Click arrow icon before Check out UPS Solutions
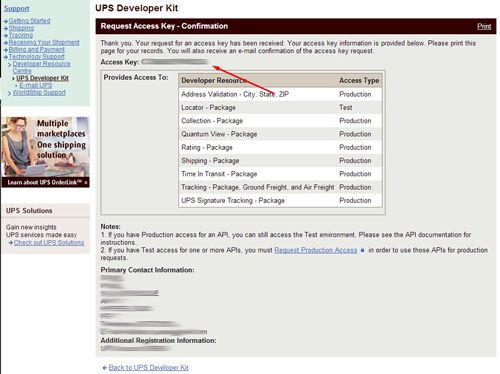Viewport: 500px width, 374px height. [x=11, y=243]
